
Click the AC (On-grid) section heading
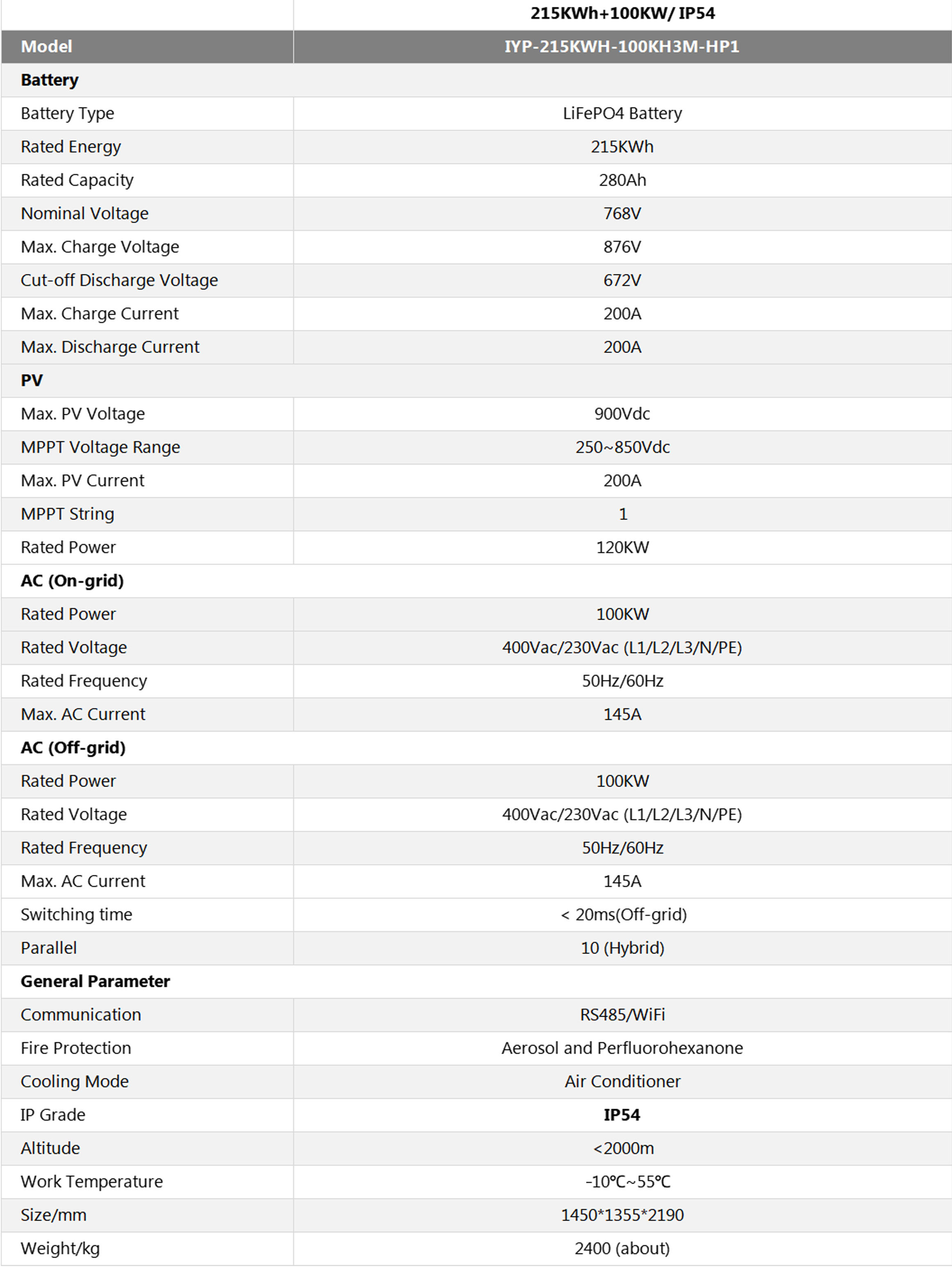point(73,580)
